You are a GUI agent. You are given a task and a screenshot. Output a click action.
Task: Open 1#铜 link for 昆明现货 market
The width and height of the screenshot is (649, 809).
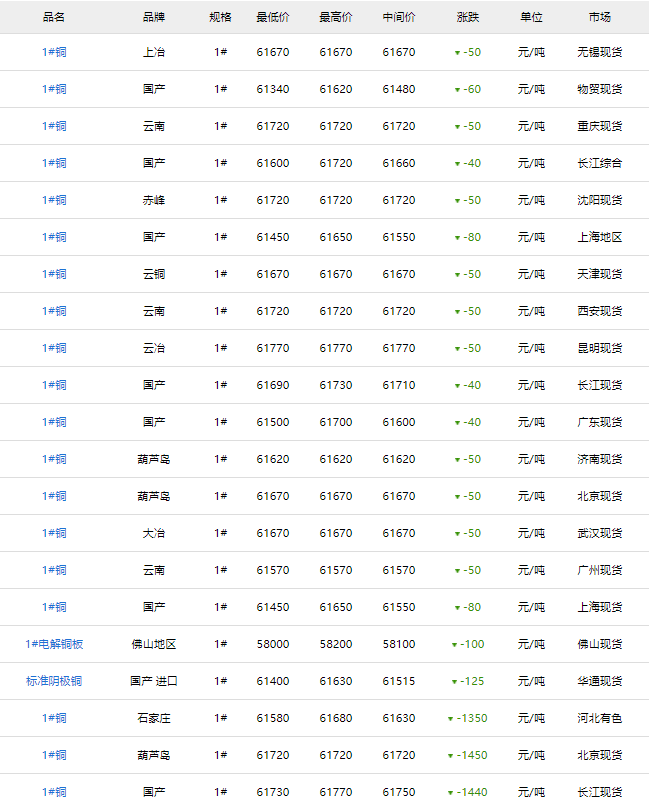[54, 348]
